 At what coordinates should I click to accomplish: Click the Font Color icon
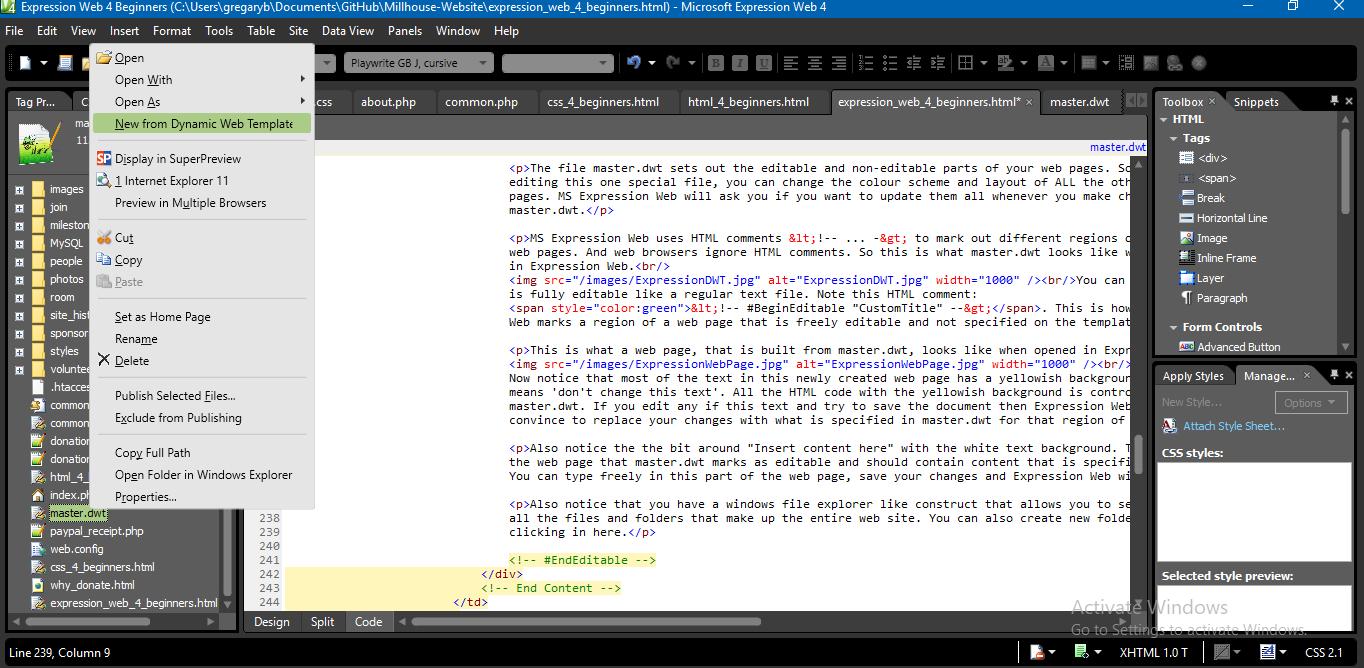(1046, 63)
